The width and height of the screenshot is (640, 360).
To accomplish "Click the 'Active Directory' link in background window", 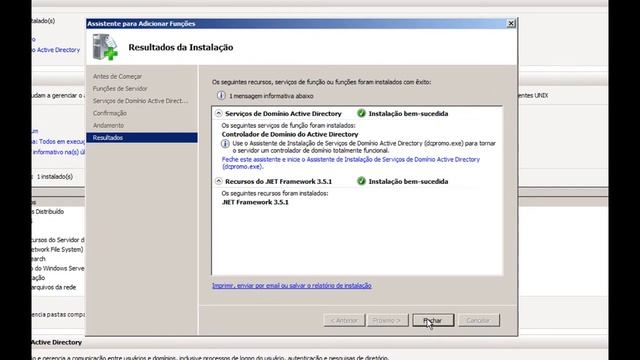I will pyautogui.click(x=56, y=50).
